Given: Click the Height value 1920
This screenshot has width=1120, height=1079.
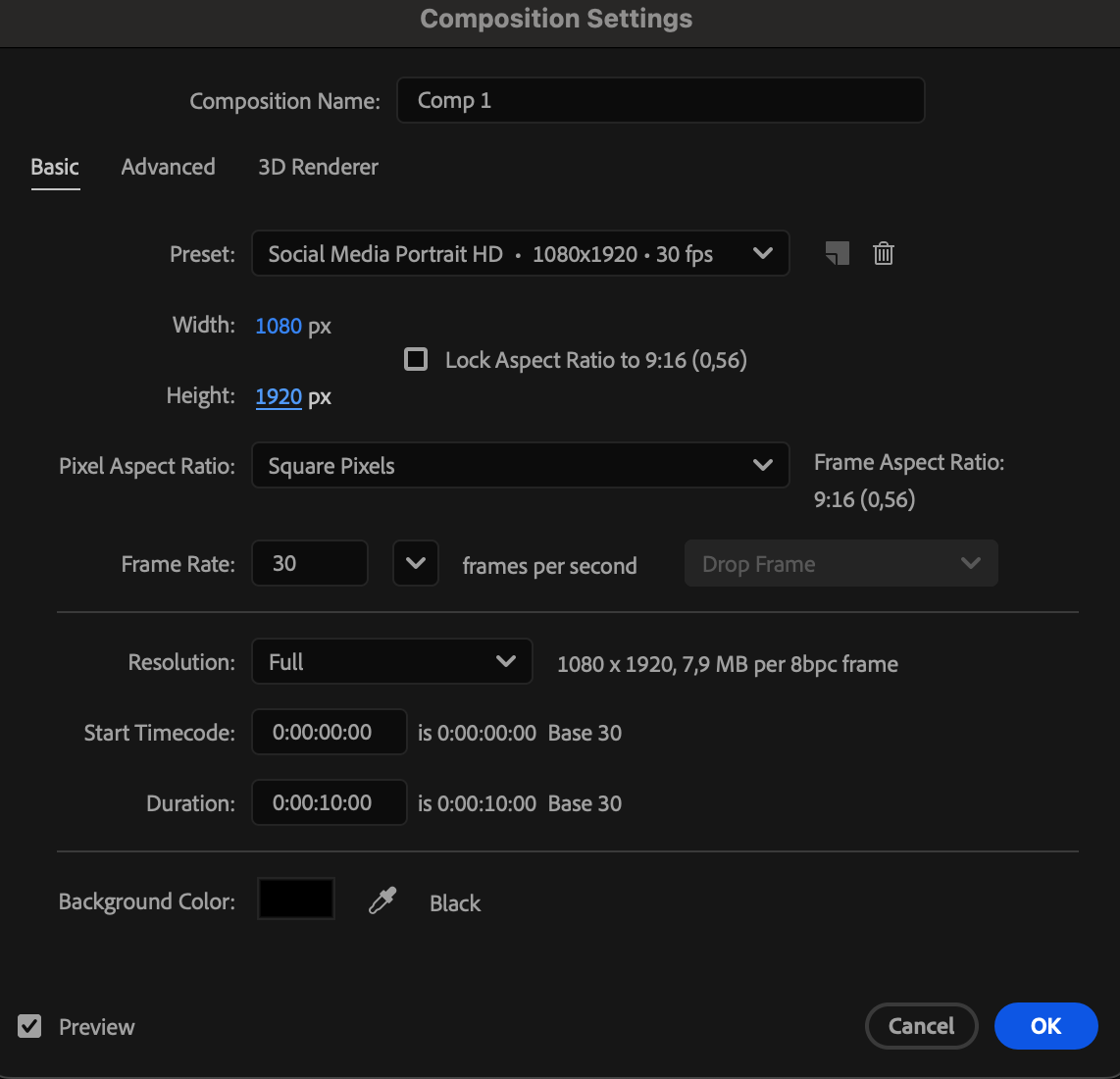Looking at the screenshot, I should pyautogui.click(x=279, y=396).
